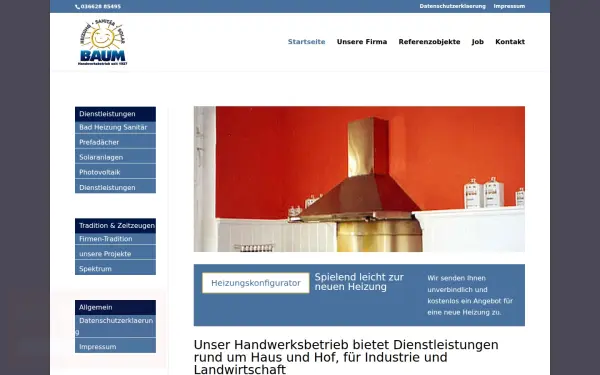
Task: Click the Heizungskonfigurator button
Action: [x=256, y=283]
